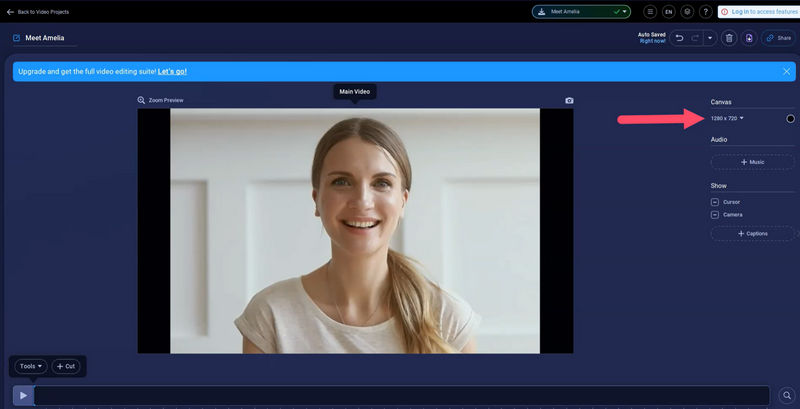Click the Let's go! upgrade link
The height and width of the screenshot is (409, 800).
click(172, 72)
